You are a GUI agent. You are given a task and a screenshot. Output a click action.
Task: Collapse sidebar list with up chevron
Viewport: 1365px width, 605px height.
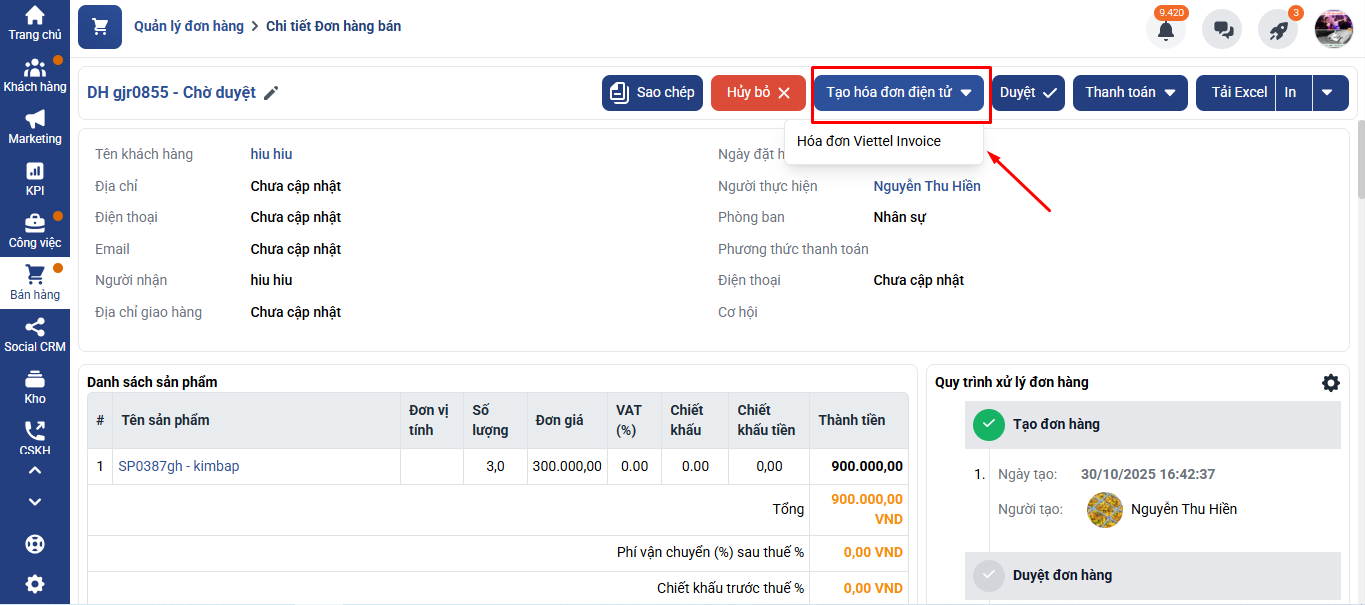point(35,471)
